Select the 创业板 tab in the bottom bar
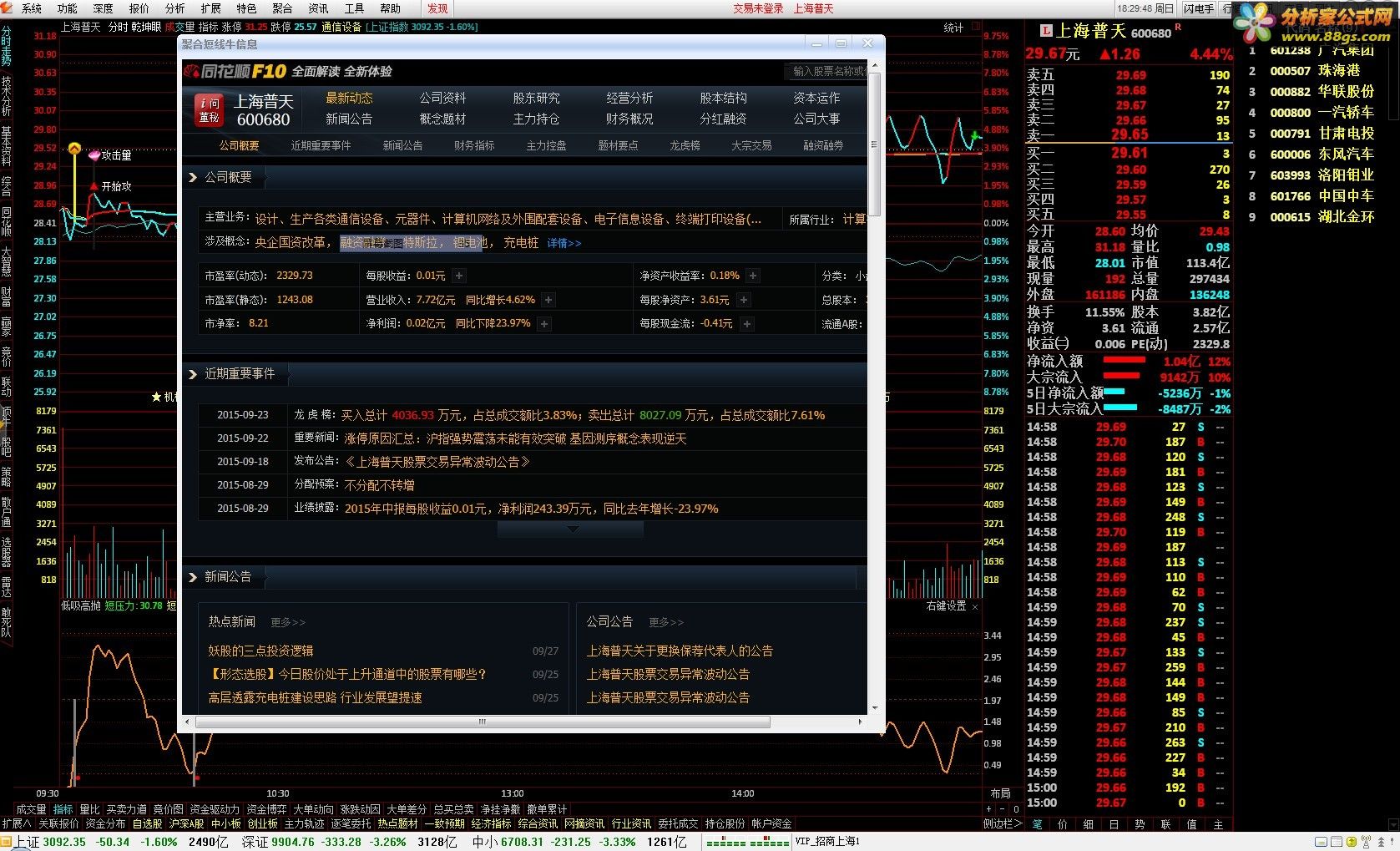The width and height of the screenshot is (1400, 851). (x=262, y=823)
